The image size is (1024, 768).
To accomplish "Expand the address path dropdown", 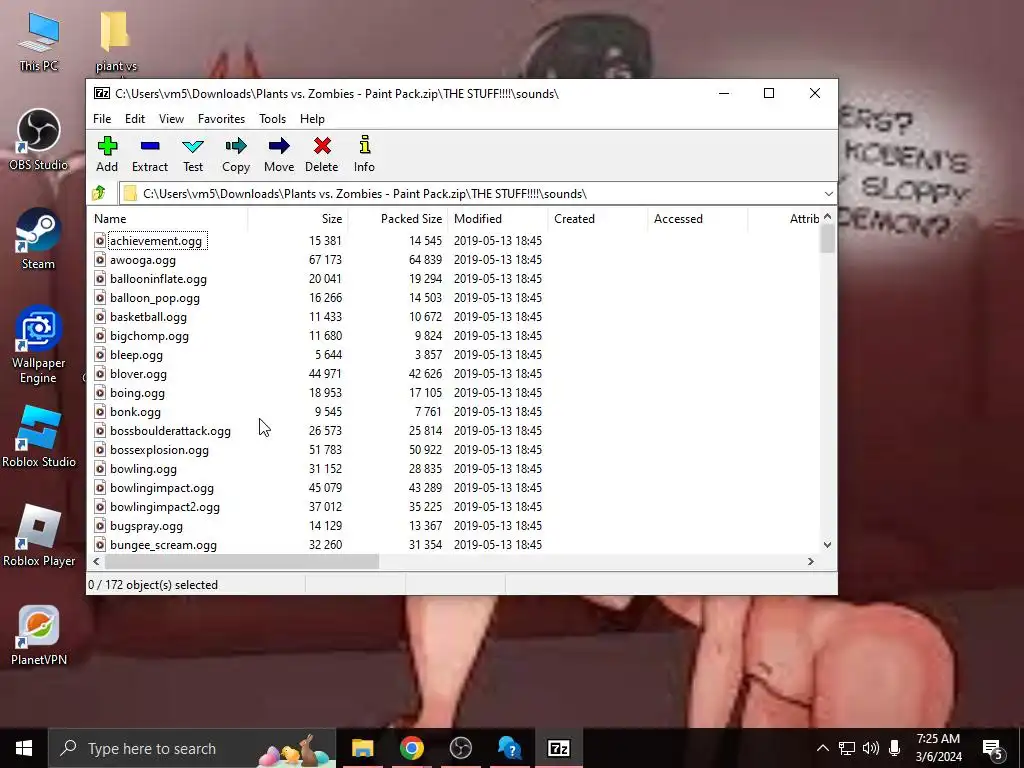I will 828,194.
